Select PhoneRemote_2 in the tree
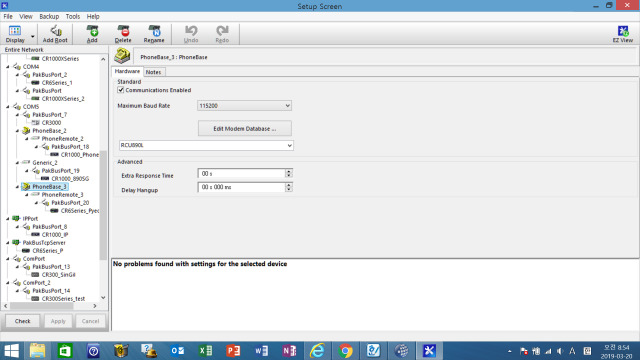The height and width of the screenshot is (360, 640). 62,139
